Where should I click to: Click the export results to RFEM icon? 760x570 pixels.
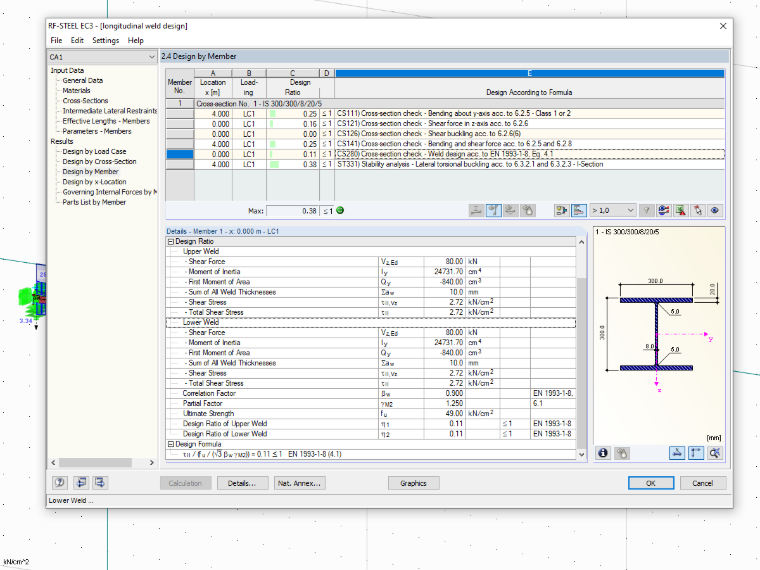(x=561, y=210)
